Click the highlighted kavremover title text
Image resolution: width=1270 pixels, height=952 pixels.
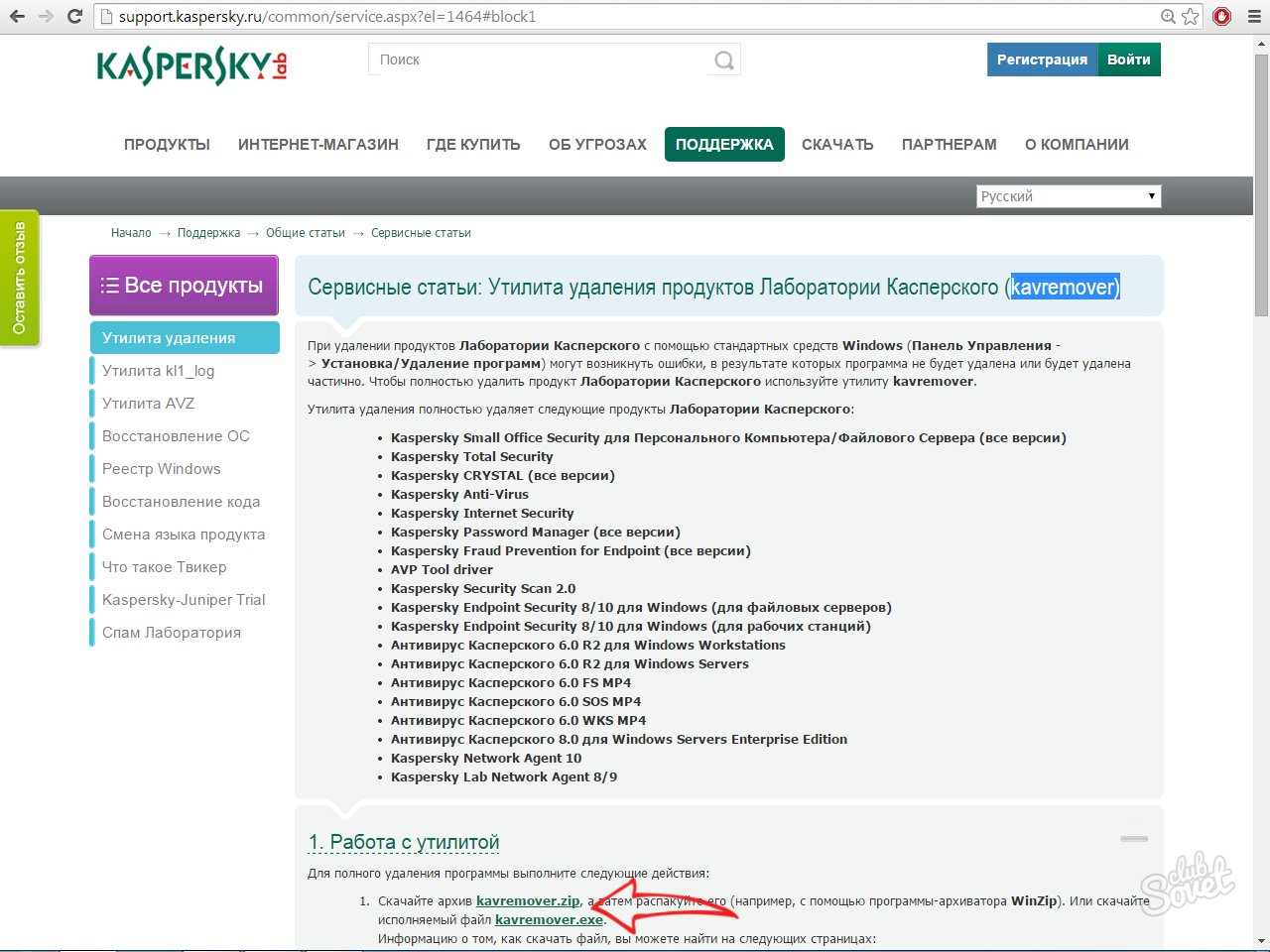point(1066,288)
